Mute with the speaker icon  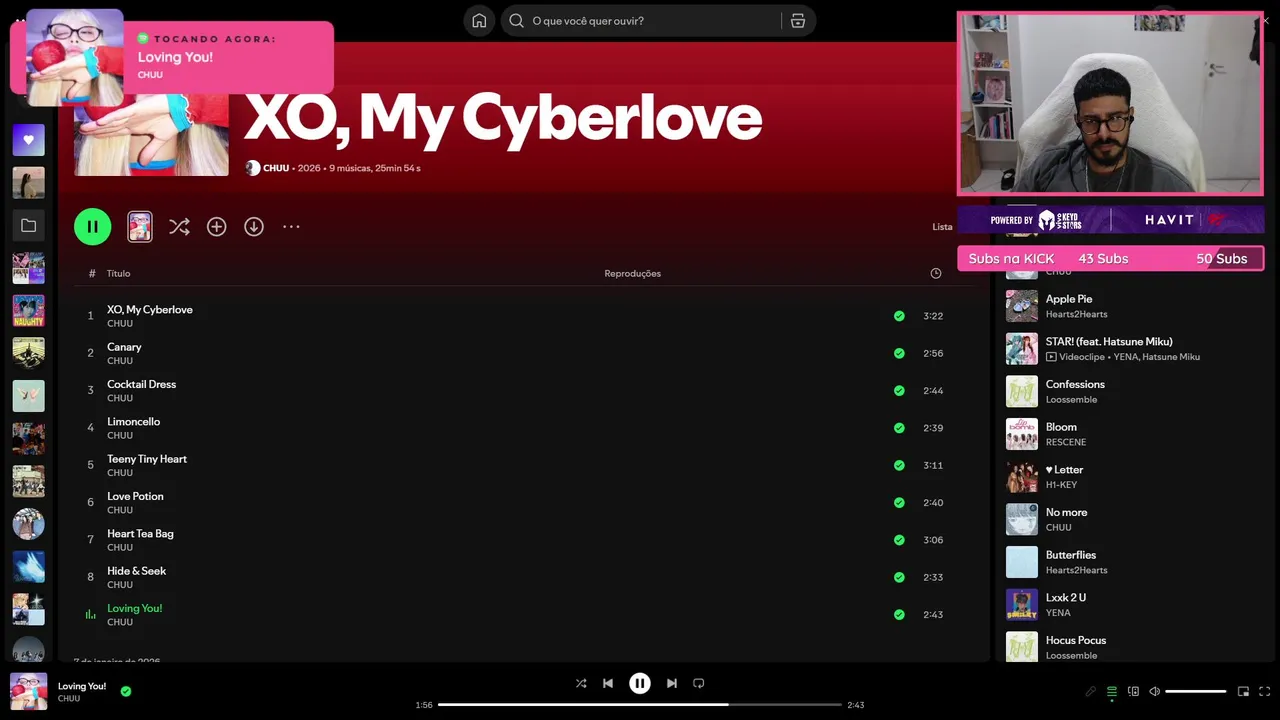coord(1154,691)
